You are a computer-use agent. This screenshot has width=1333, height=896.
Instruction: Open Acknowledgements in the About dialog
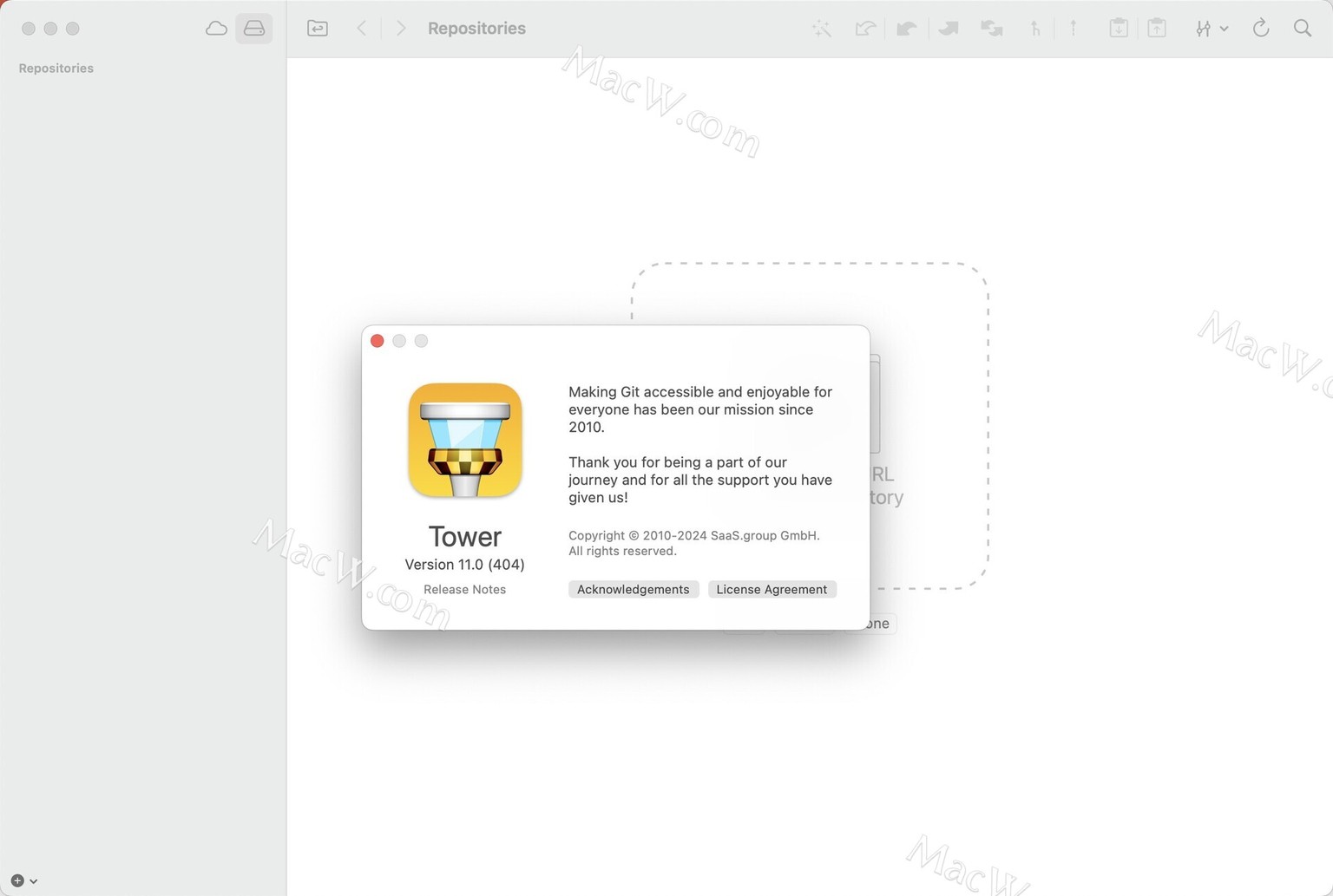pos(634,590)
